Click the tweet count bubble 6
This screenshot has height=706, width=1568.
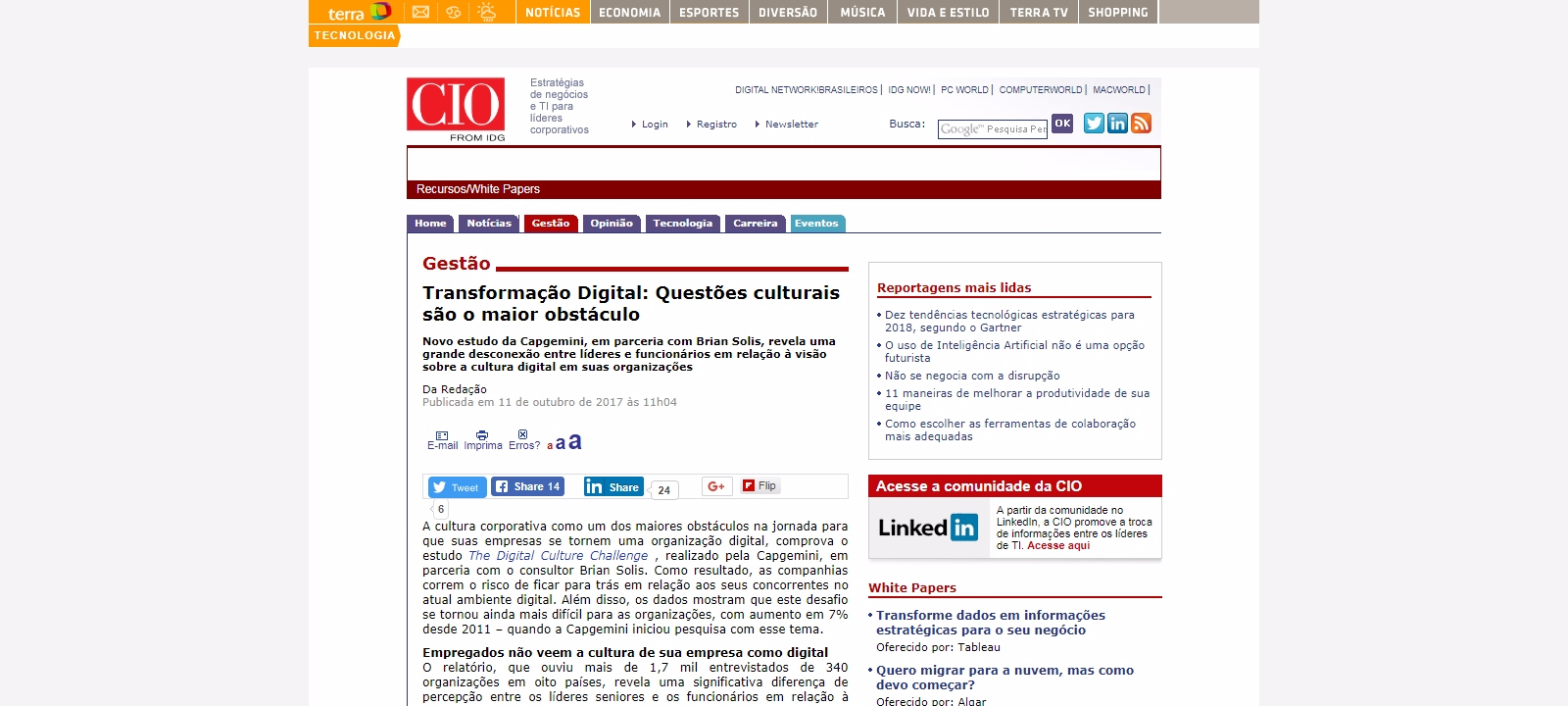[x=441, y=509]
